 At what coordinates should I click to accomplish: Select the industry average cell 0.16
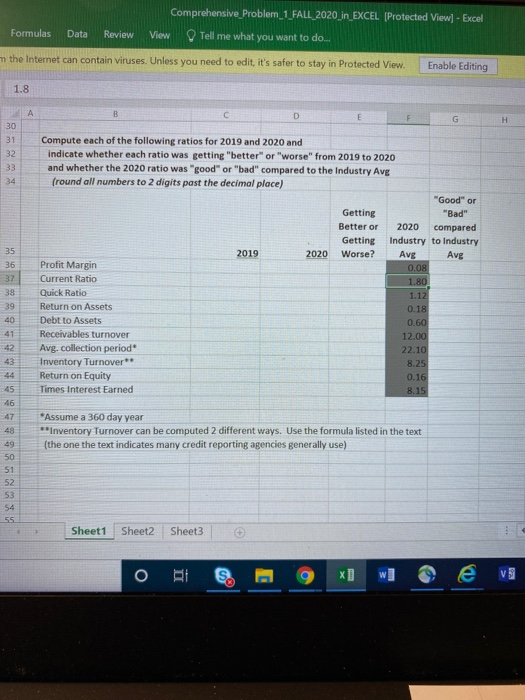[x=407, y=377]
